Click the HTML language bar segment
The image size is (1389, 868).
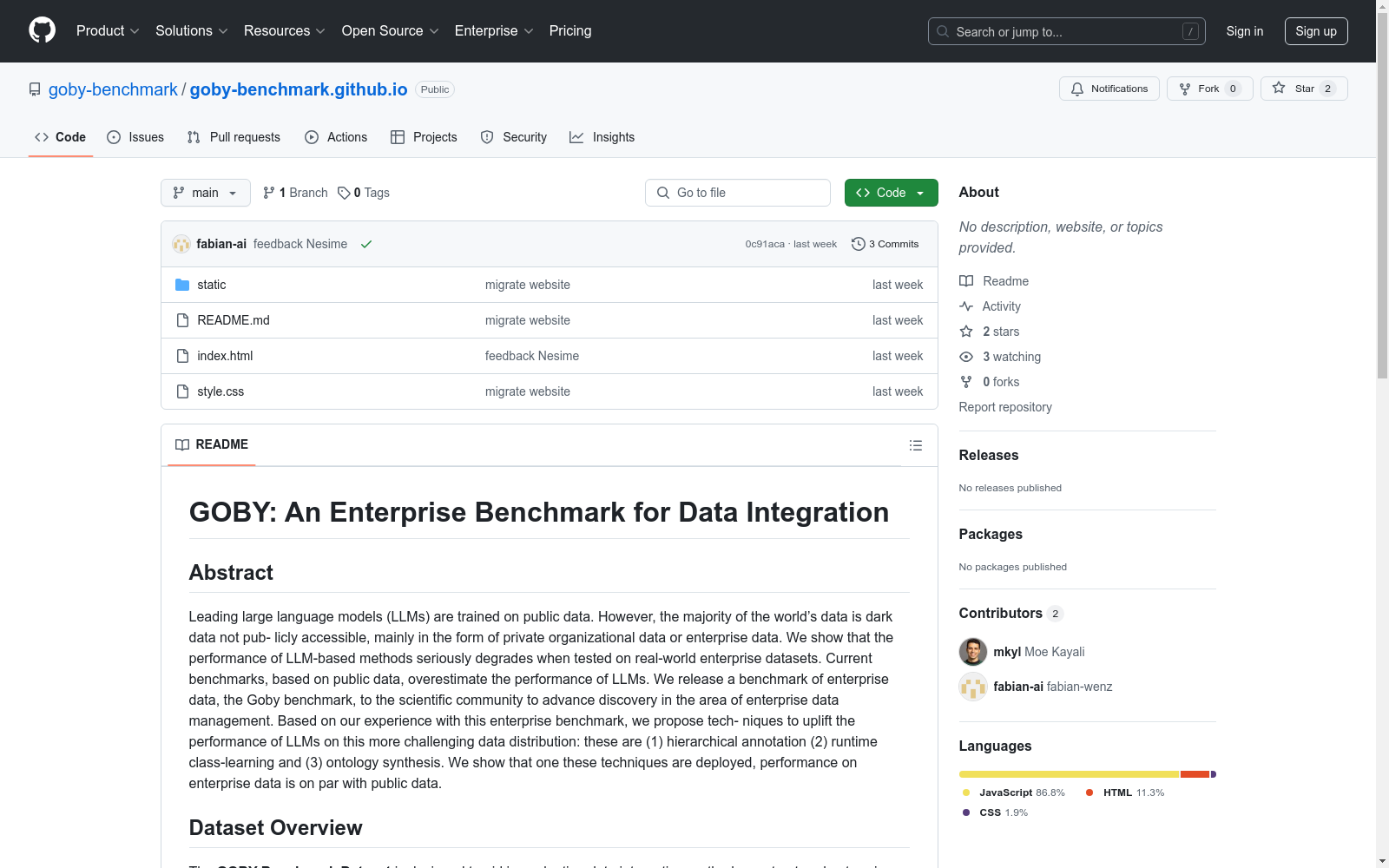[x=1195, y=774]
